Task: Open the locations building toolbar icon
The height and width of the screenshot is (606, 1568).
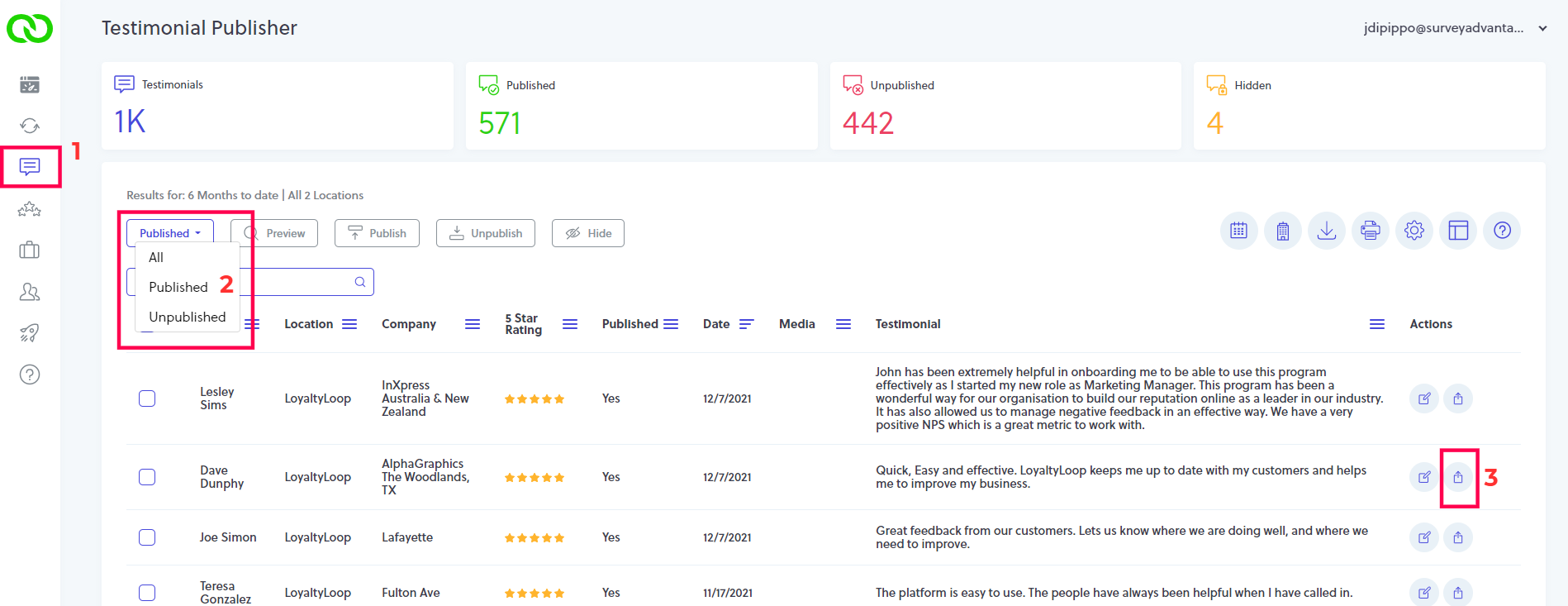Action: (1283, 231)
